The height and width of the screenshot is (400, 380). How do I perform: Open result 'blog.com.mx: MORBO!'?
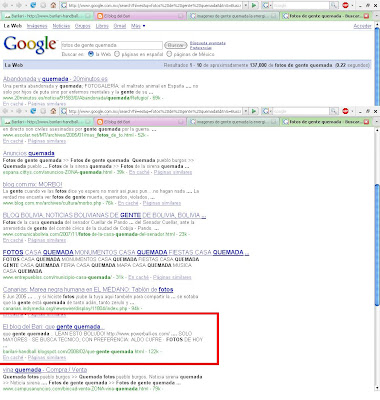tap(33, 184)
